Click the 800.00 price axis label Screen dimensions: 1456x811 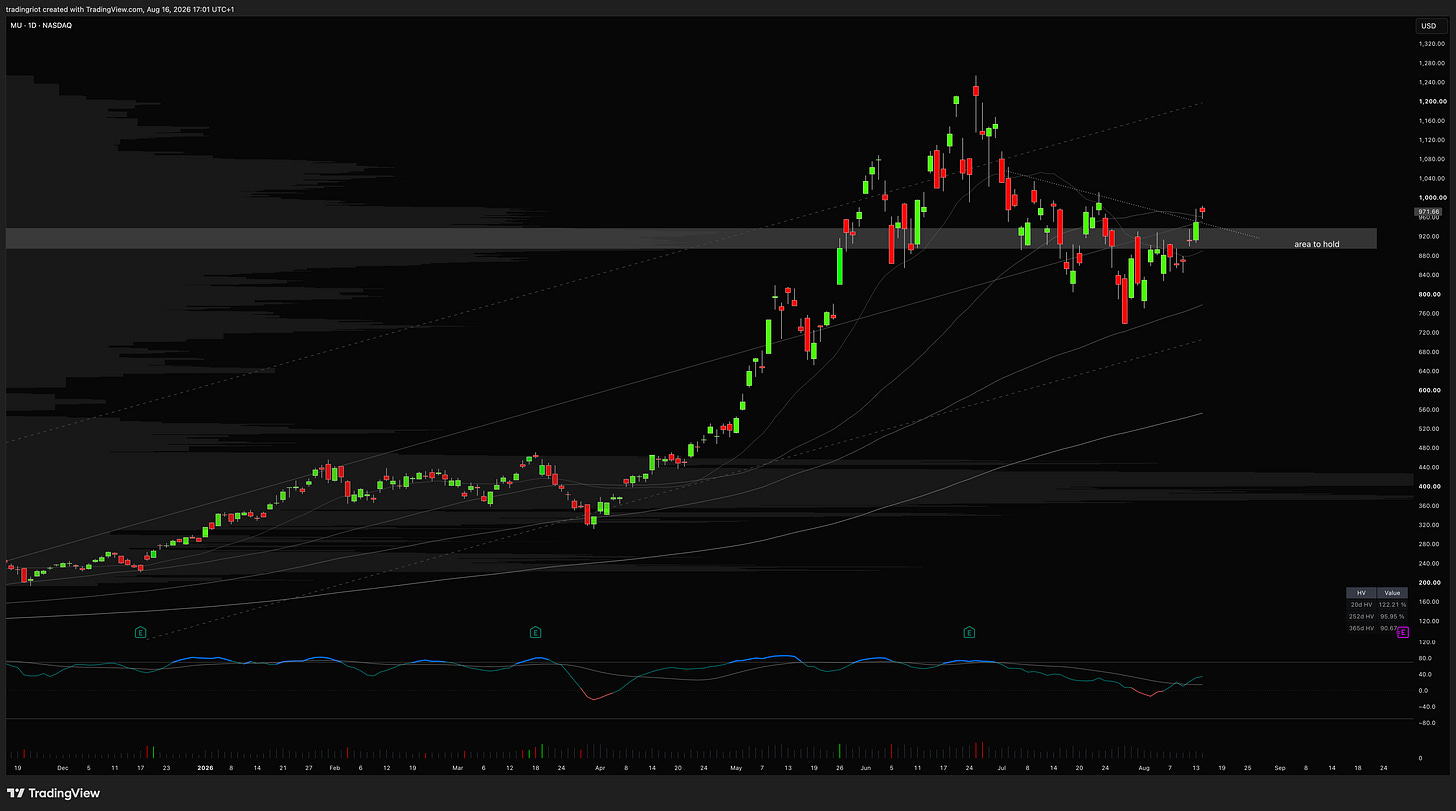[1427, 294]
